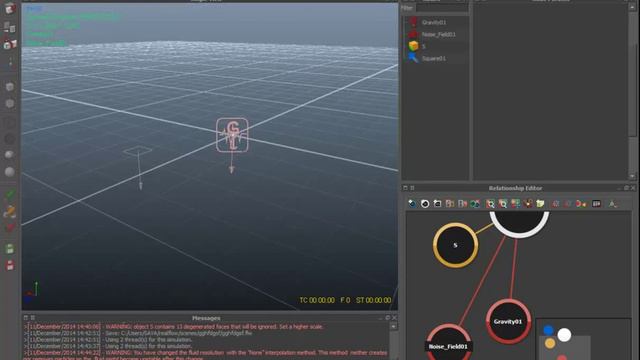640x360 pixels.
Task: Click the teal arrows icon in Relationship Editor toolbar
Action: coord(475,203)
